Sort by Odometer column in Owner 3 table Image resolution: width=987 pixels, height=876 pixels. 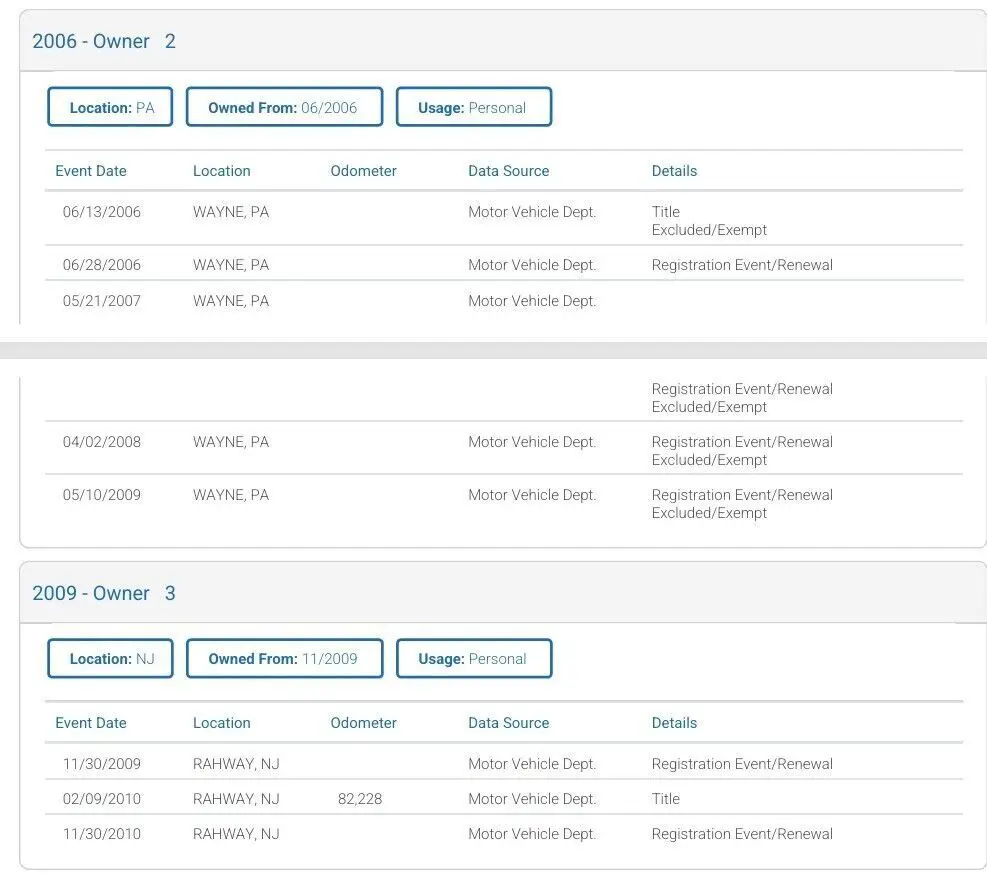363,723
